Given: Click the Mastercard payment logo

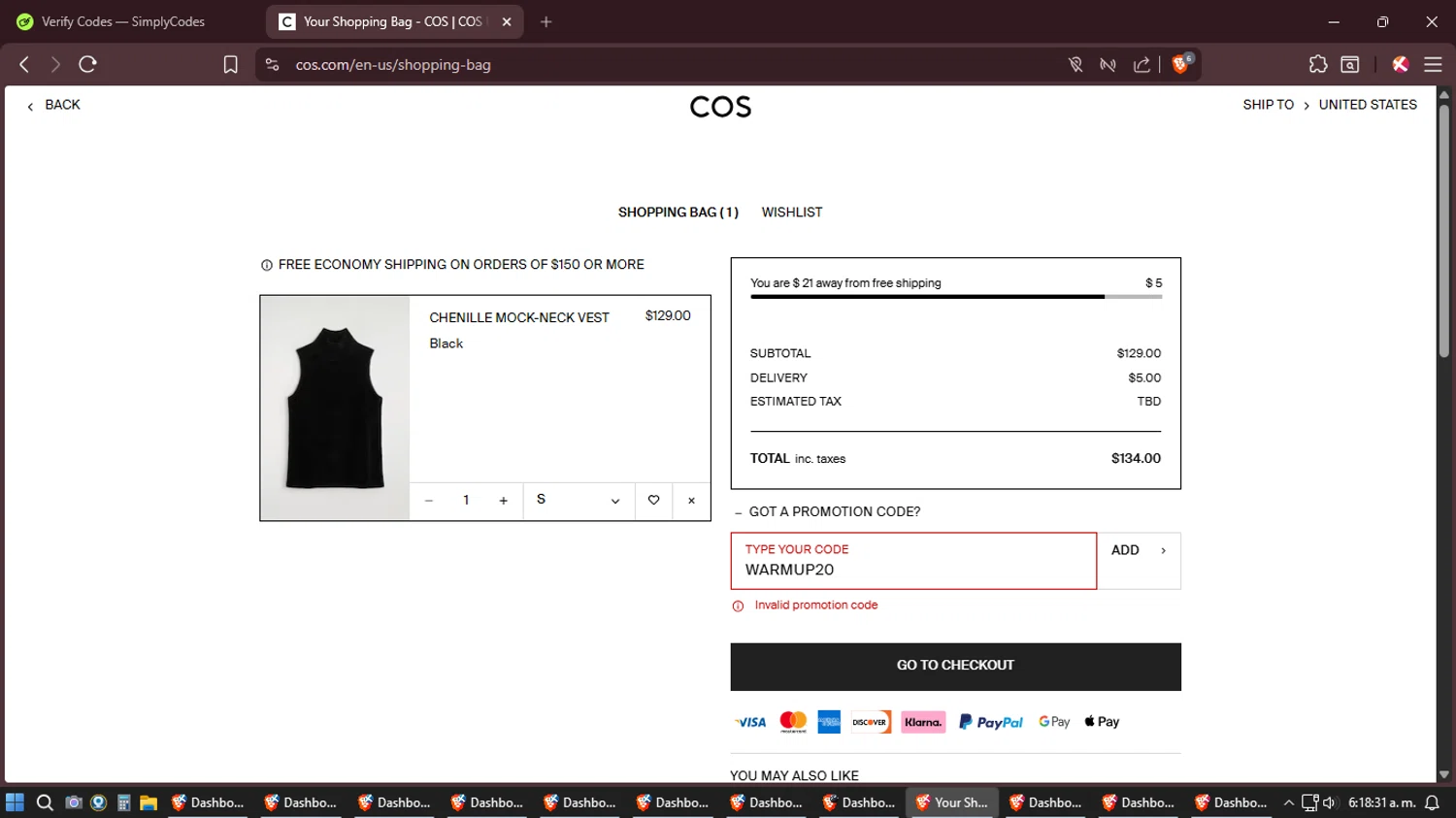Looking at the screenshot, I should 793,722.
